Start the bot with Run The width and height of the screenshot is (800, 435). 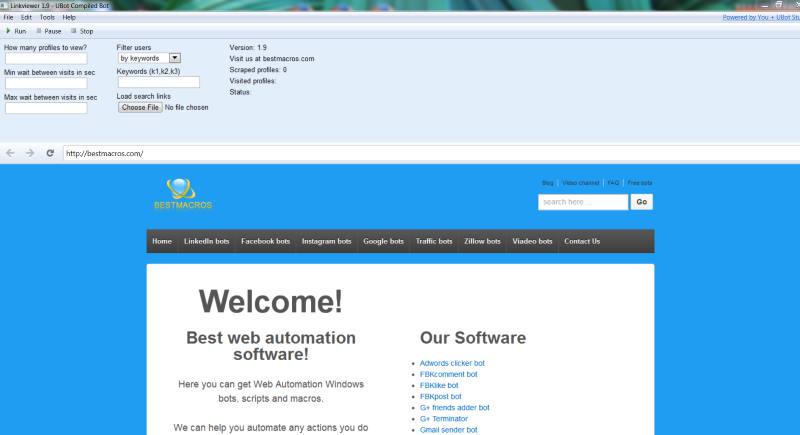pos(16,31)
